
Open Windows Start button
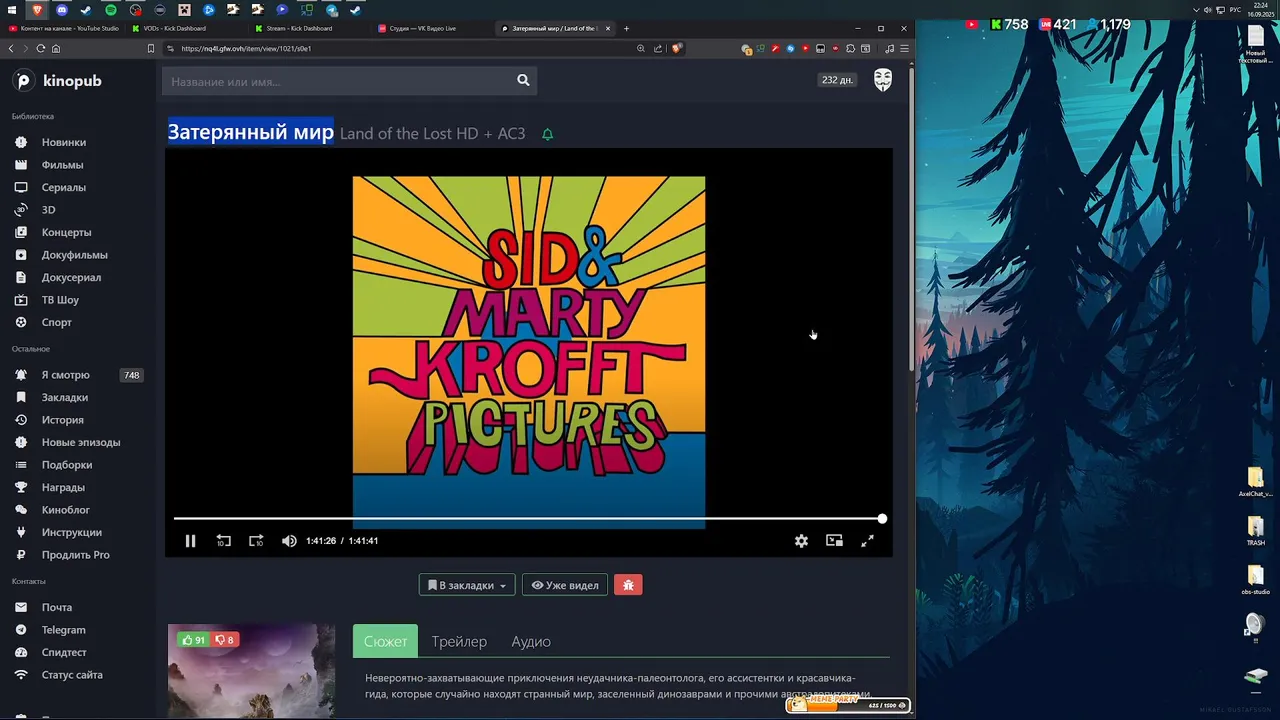click(x=12, y=10)
